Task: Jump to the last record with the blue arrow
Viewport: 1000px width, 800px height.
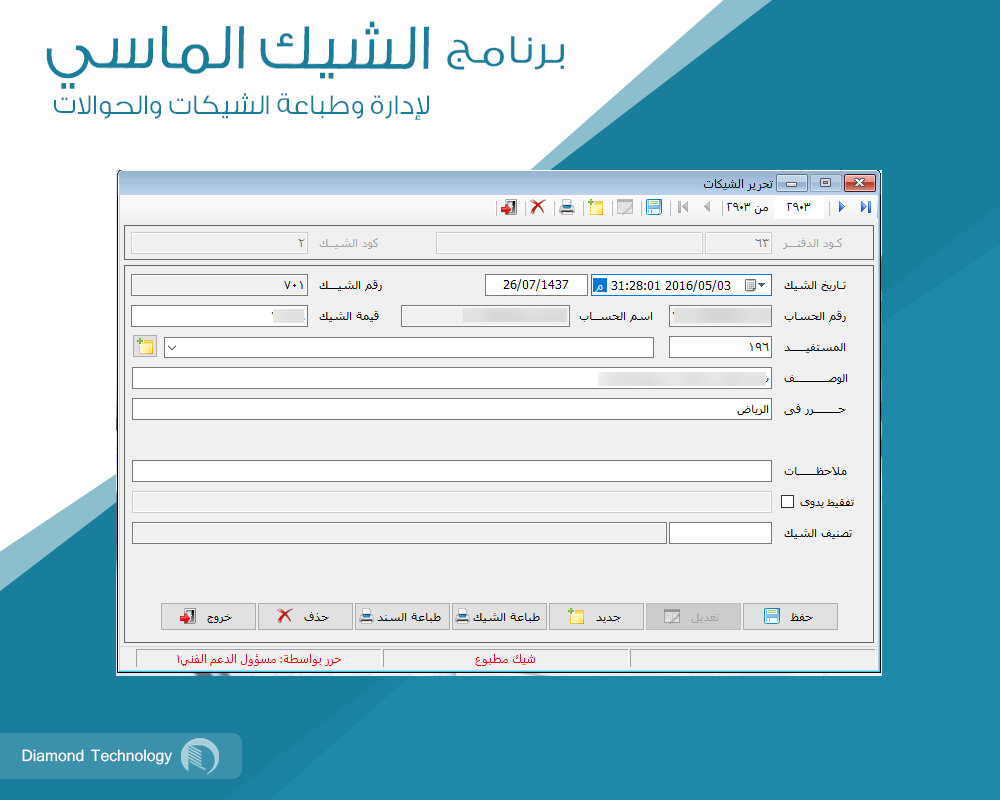Action: click(865, 207)
